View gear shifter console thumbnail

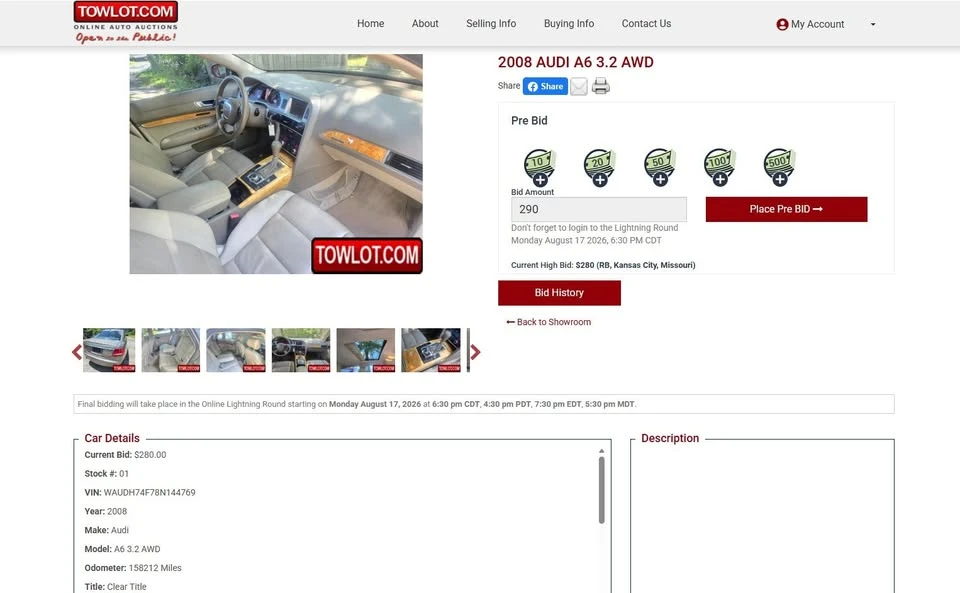click(x=430, y=350)
